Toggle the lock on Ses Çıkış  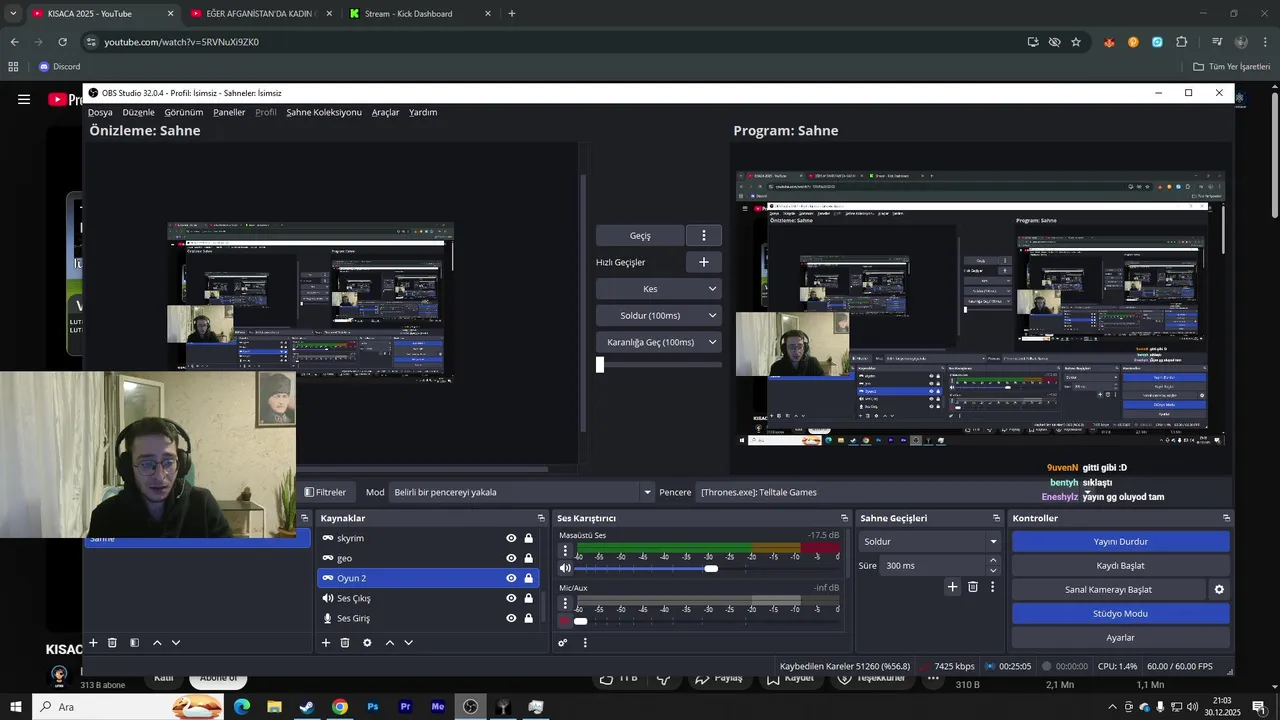click(528, 598)
